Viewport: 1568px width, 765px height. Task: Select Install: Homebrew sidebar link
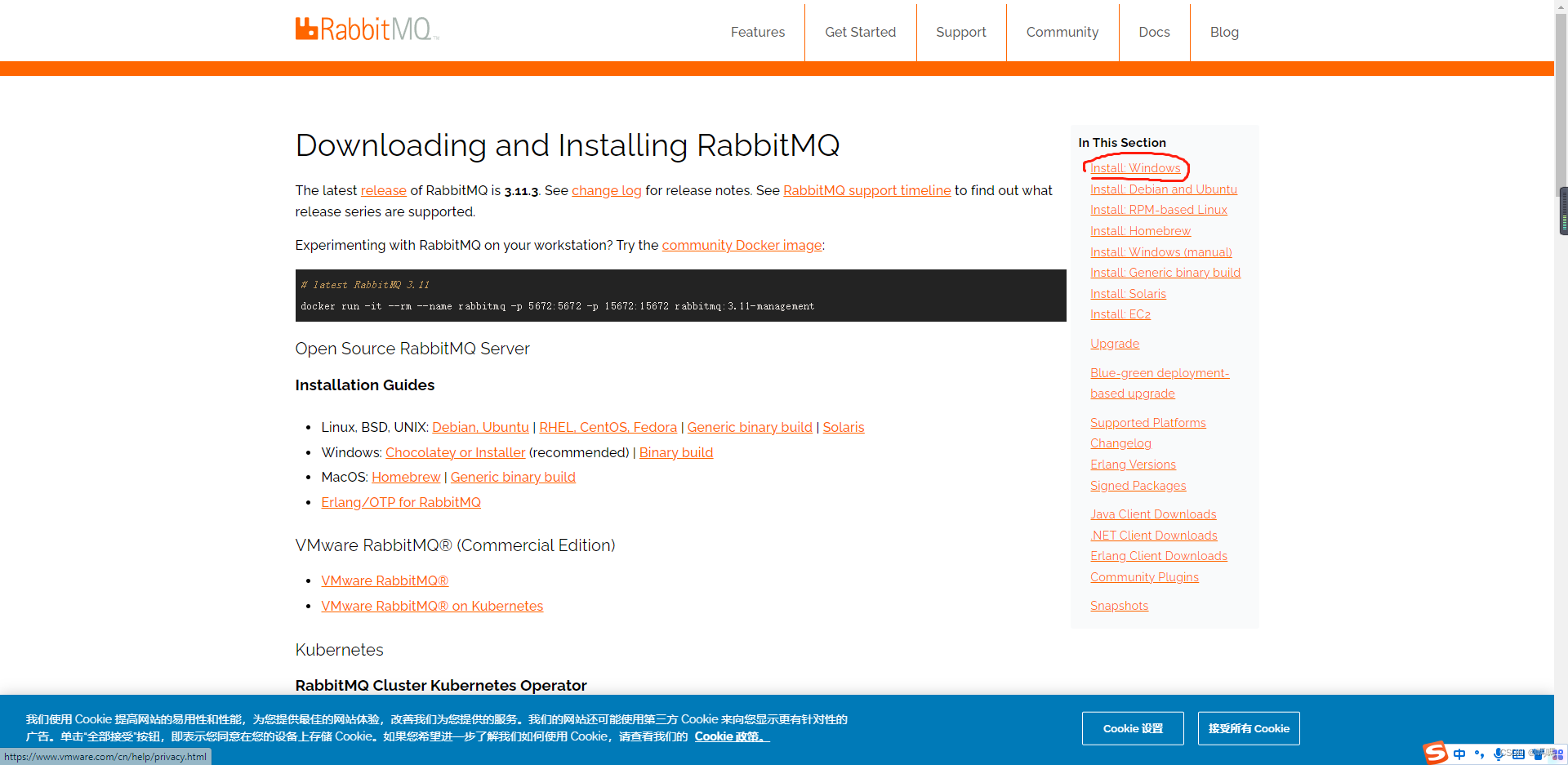[1140, 231]
